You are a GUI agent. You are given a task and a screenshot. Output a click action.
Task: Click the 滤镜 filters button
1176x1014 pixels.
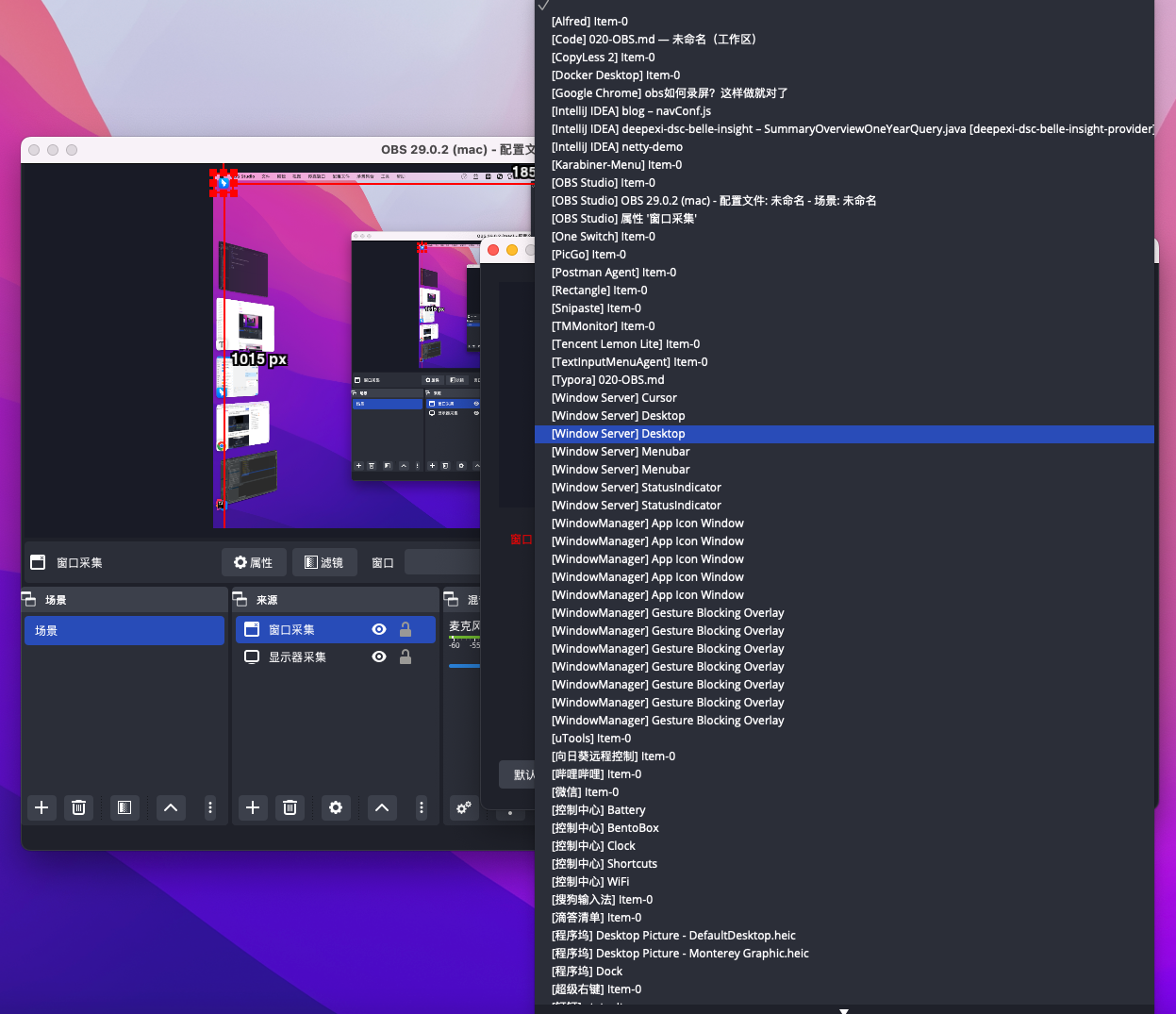click(324, 562)
